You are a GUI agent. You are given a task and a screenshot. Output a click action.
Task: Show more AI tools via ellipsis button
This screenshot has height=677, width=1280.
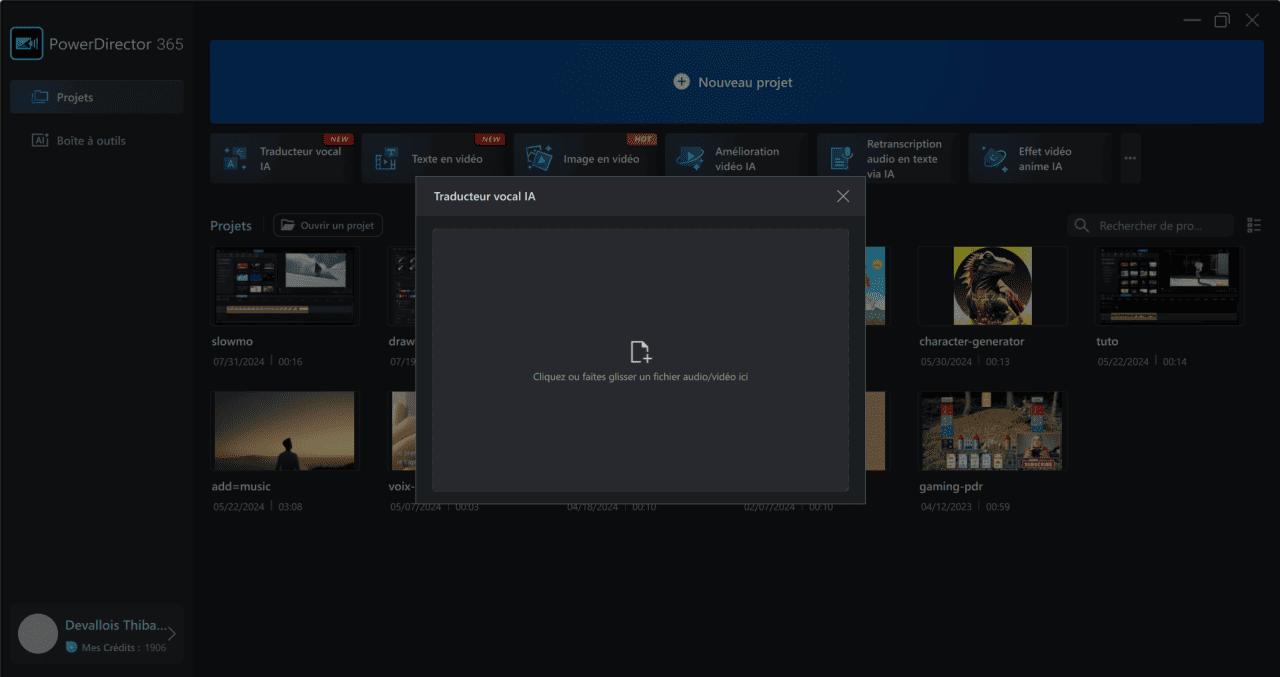[x=1130, y=159]
